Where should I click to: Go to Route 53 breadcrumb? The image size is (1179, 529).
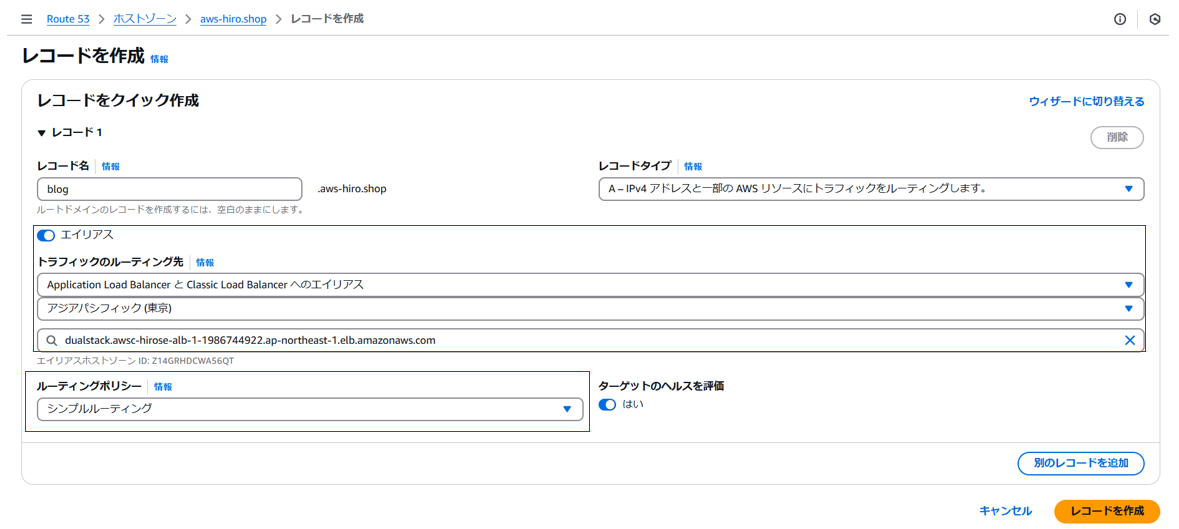(x=68, y=19)
